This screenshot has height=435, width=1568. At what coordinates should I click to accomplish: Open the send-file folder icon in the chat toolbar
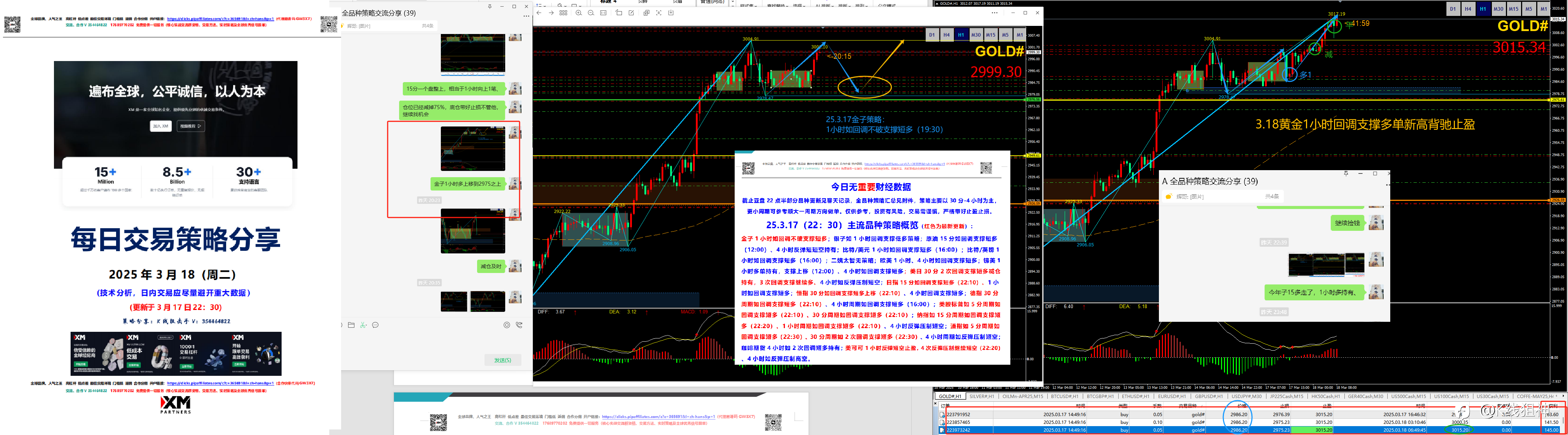tap(351, 326)
